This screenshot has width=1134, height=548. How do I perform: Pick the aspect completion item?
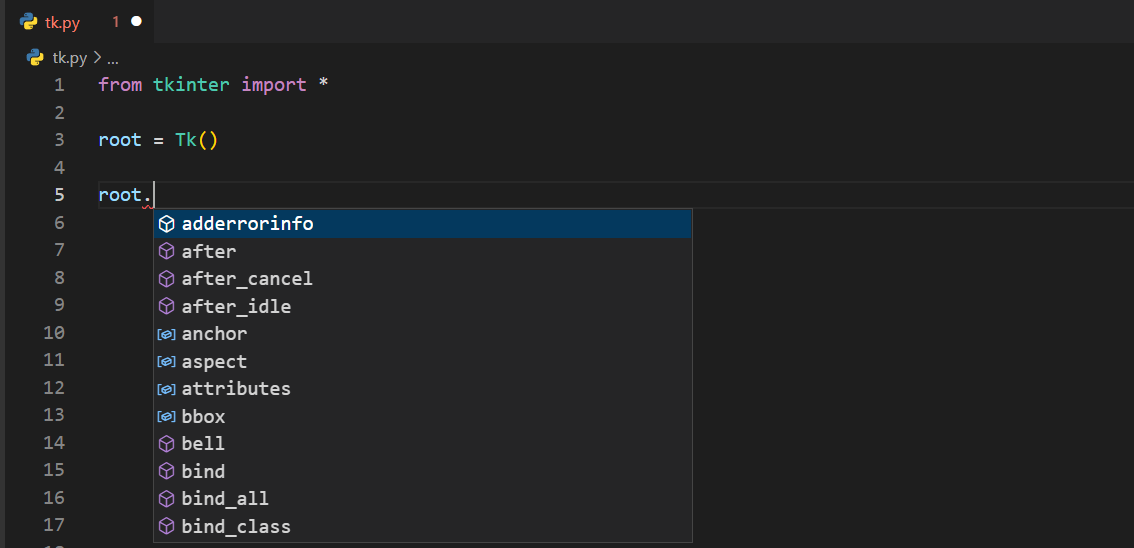(x=214, y=362)
